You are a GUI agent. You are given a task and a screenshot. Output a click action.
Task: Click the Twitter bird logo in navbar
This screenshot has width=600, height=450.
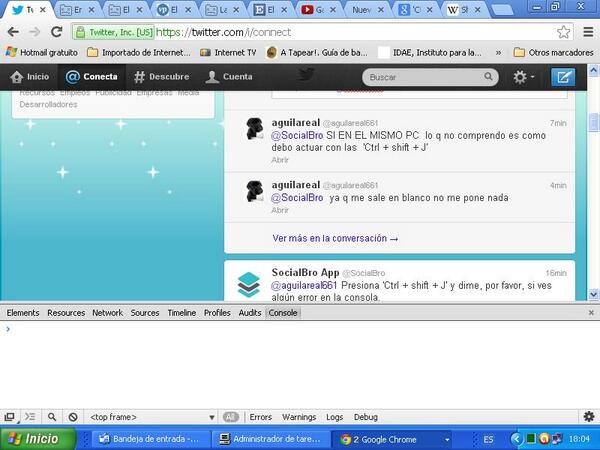[x=306, y=74]
